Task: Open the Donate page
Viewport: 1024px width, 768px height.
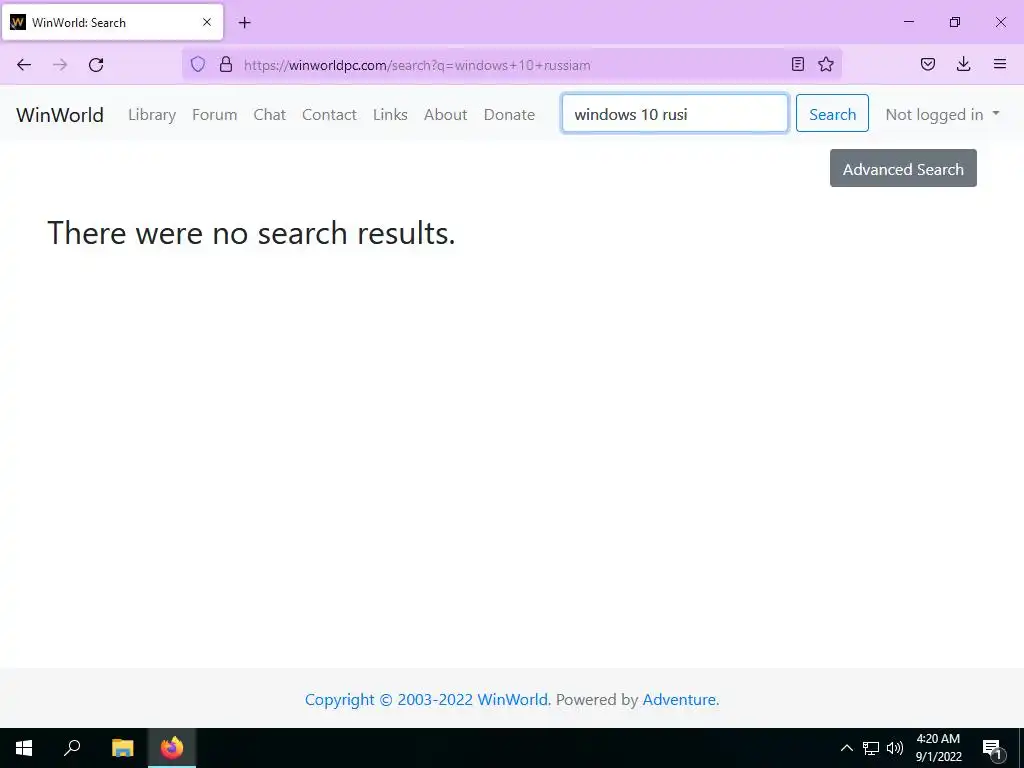Action: click(509, 115)
